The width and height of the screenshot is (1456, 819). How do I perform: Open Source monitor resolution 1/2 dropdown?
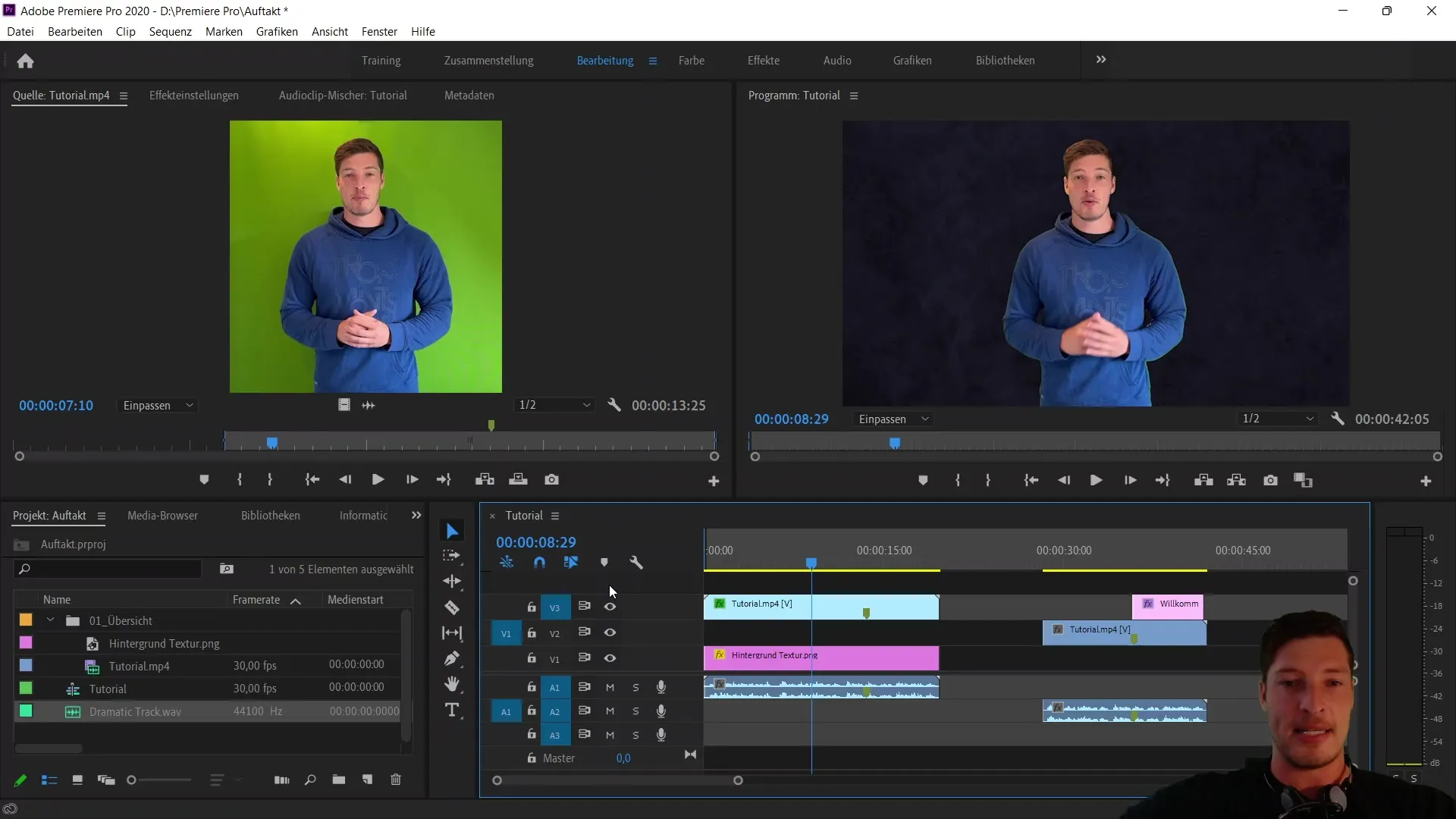pyautogui.click(x=554, y=405)
